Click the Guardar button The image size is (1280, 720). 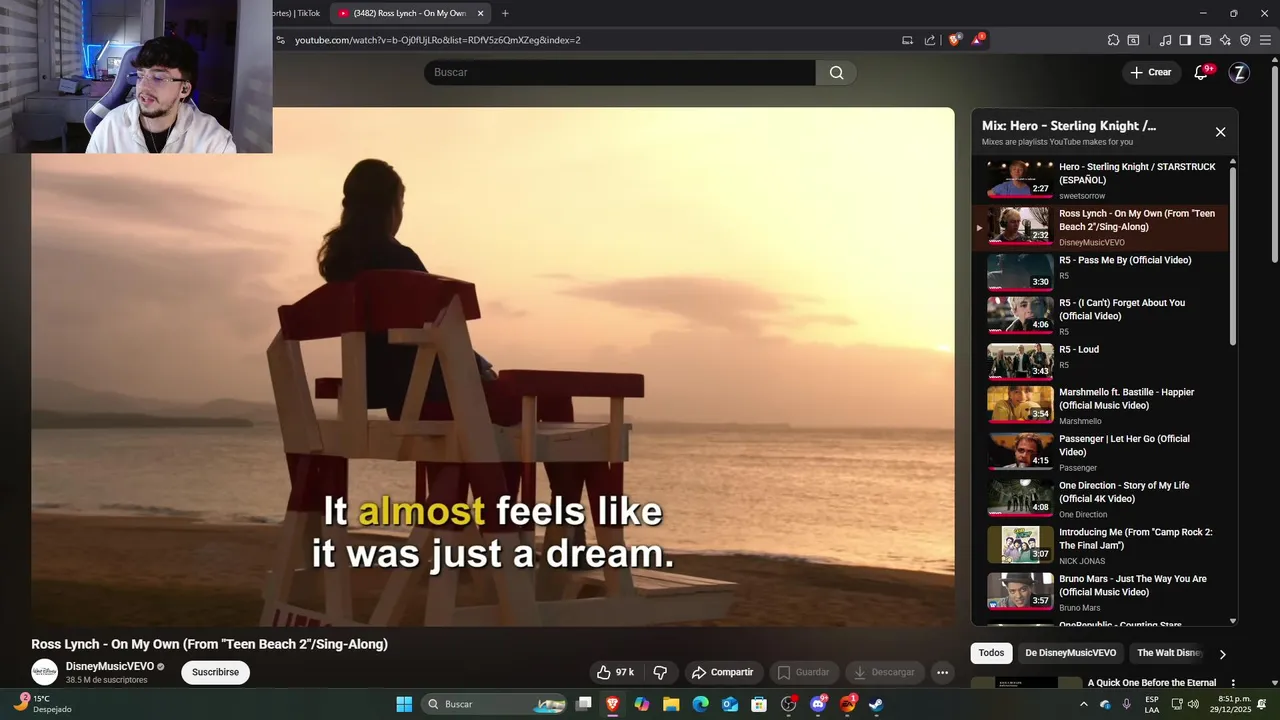coord(804,672)
